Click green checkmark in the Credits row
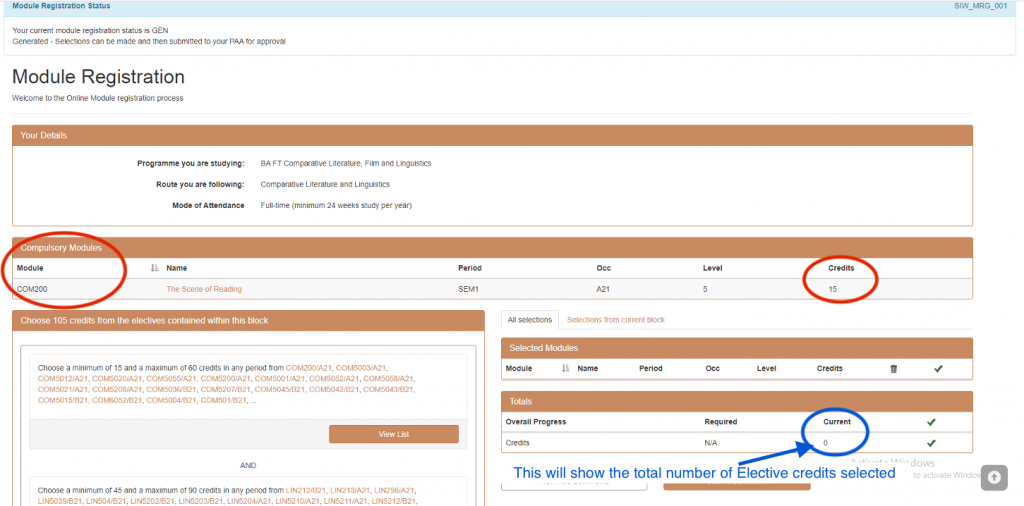Viewport: 1024px width, 506px height. pyautogui.click(x=931, y=442)
